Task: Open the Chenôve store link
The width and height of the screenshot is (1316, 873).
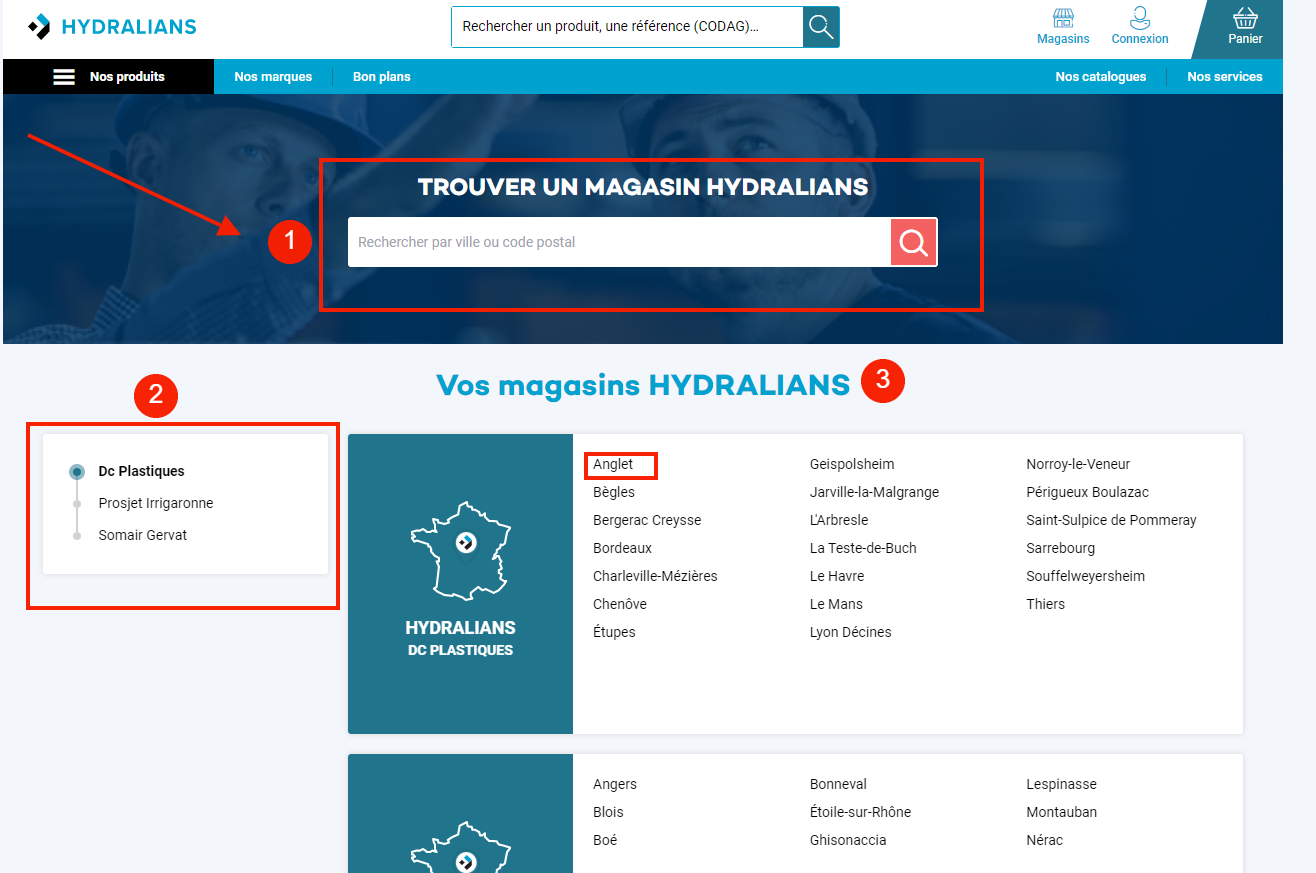Action: pos(620,604)
